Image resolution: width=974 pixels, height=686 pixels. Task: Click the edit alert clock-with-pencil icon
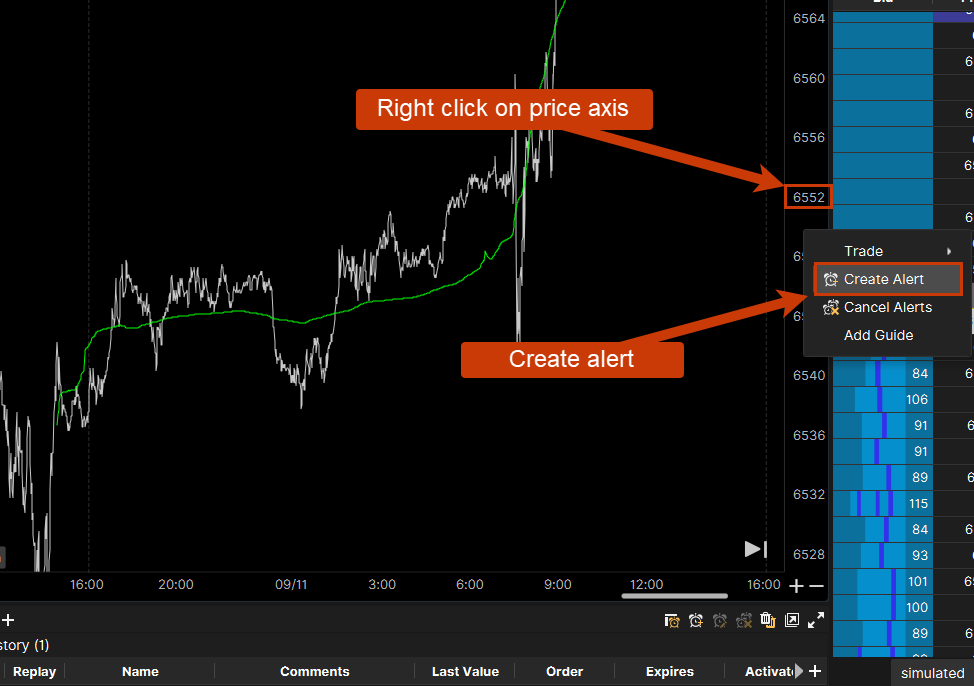tap(720, 620)
